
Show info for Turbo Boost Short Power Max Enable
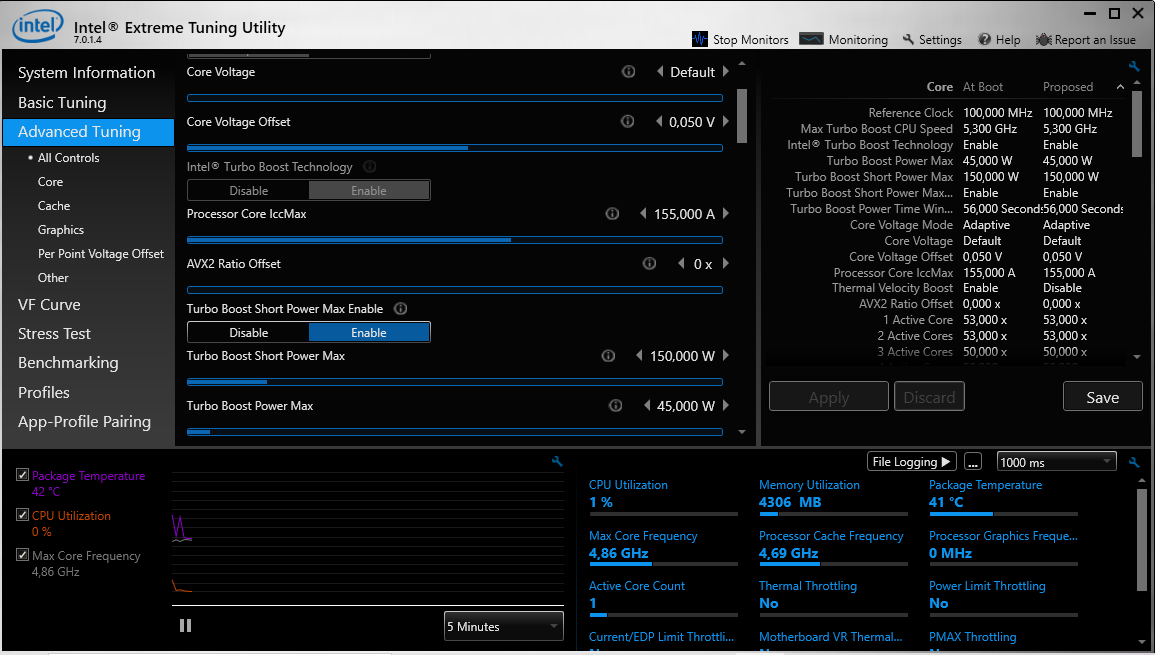point(400,309)
